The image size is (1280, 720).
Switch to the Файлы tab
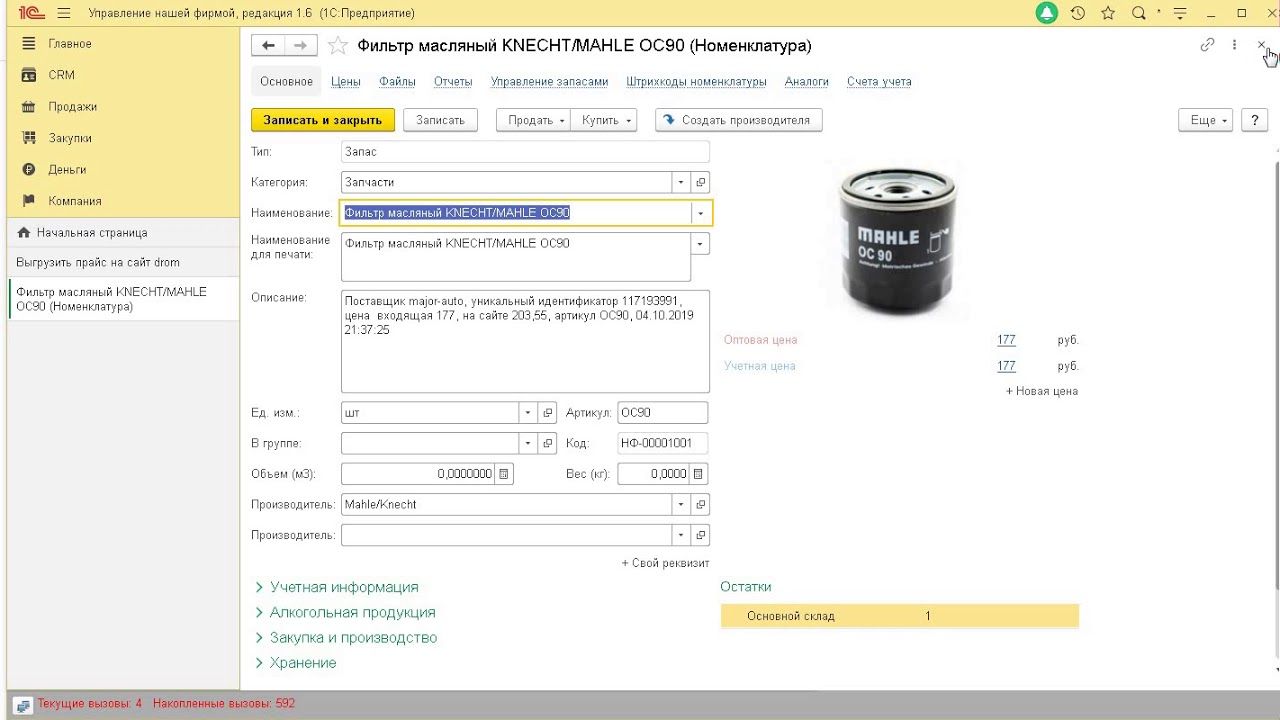pos(397,82)
